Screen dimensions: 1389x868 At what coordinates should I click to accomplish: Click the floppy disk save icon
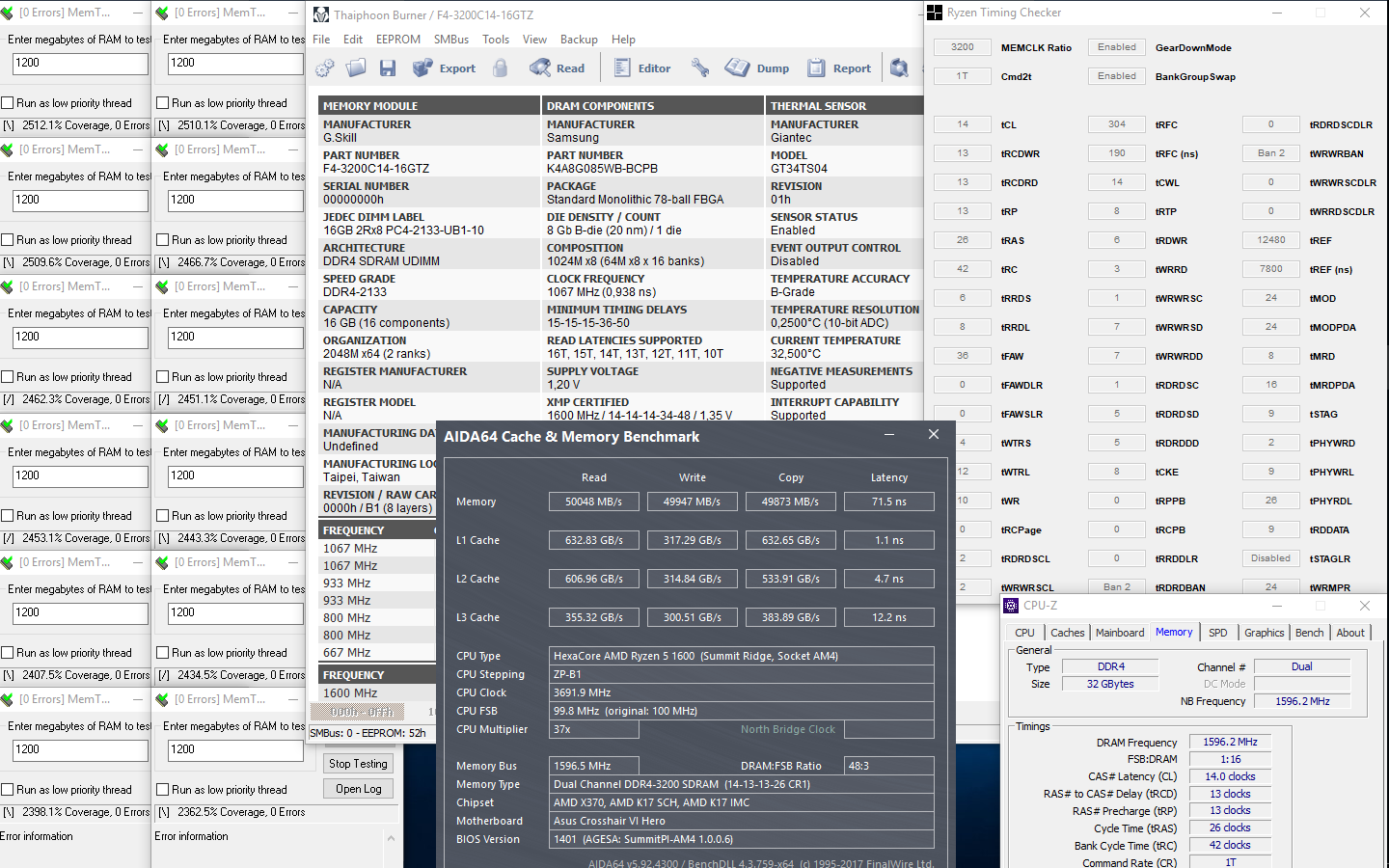[x=388, y=68]
